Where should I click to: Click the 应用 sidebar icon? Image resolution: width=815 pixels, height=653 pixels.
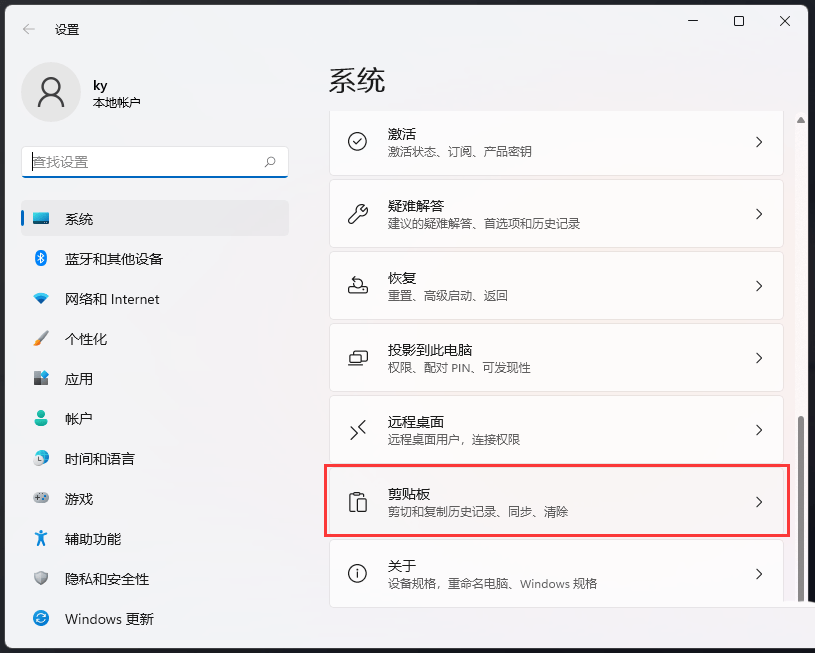[x=60, y=378]
